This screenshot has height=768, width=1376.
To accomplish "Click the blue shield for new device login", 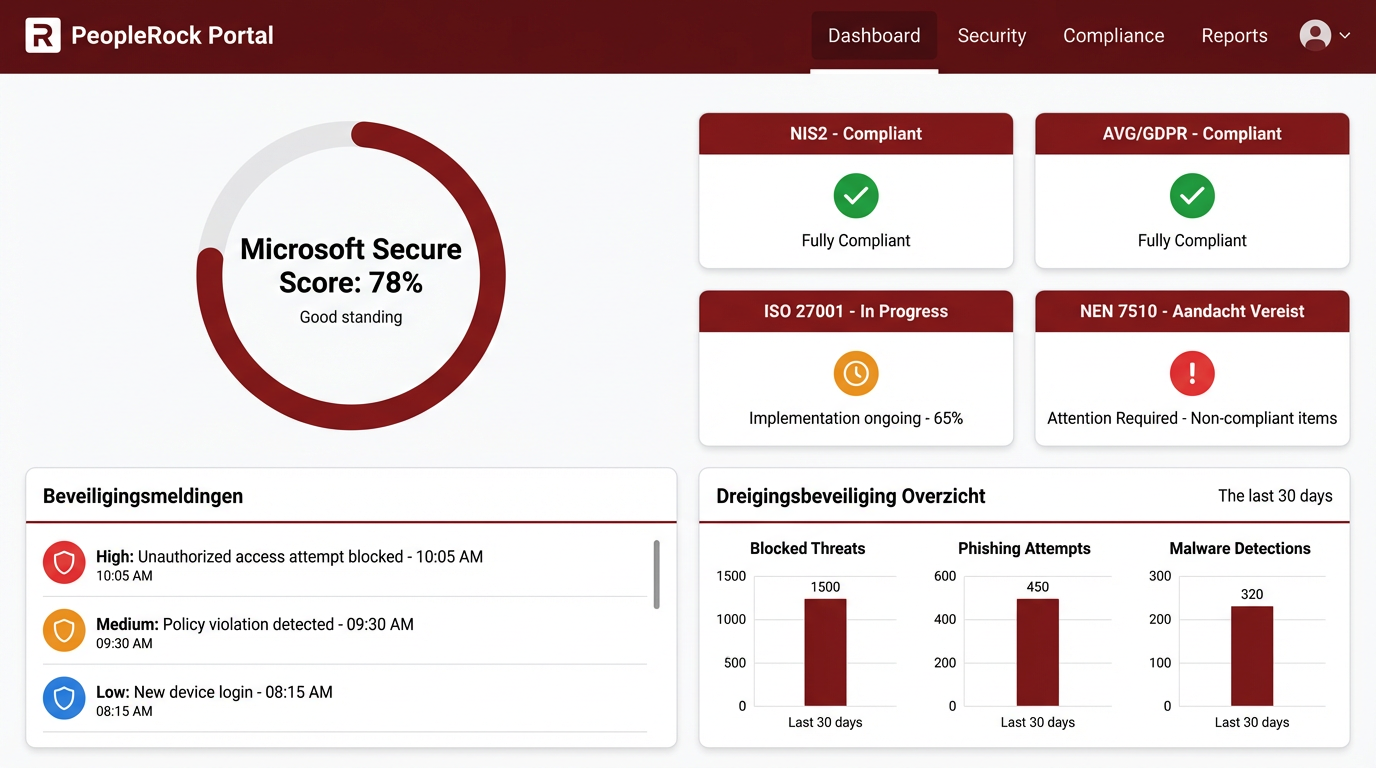I will (x=64, y=698).
